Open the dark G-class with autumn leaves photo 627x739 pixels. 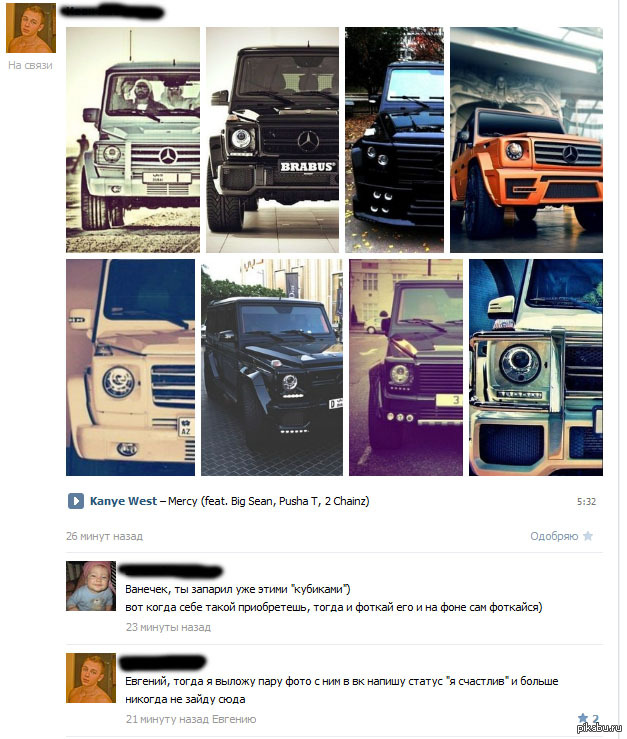[x=394, y=140]
